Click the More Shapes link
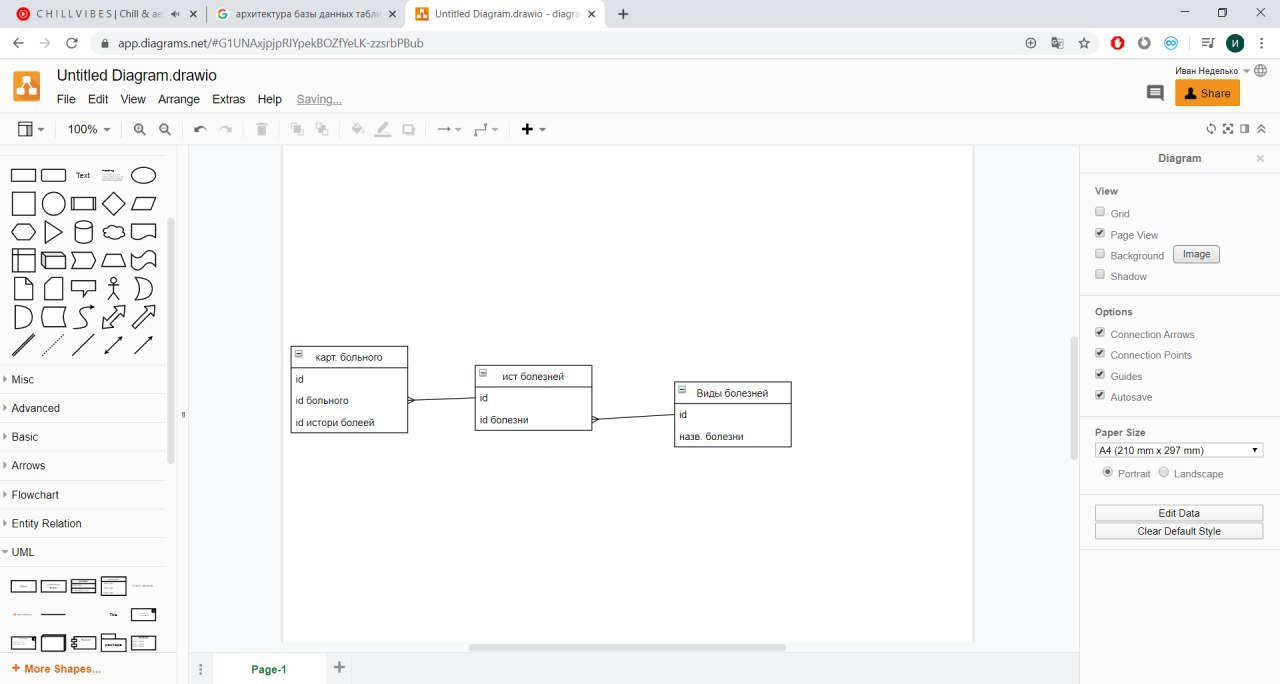Viewport: 1280px width, 684px height. (56, 668)
